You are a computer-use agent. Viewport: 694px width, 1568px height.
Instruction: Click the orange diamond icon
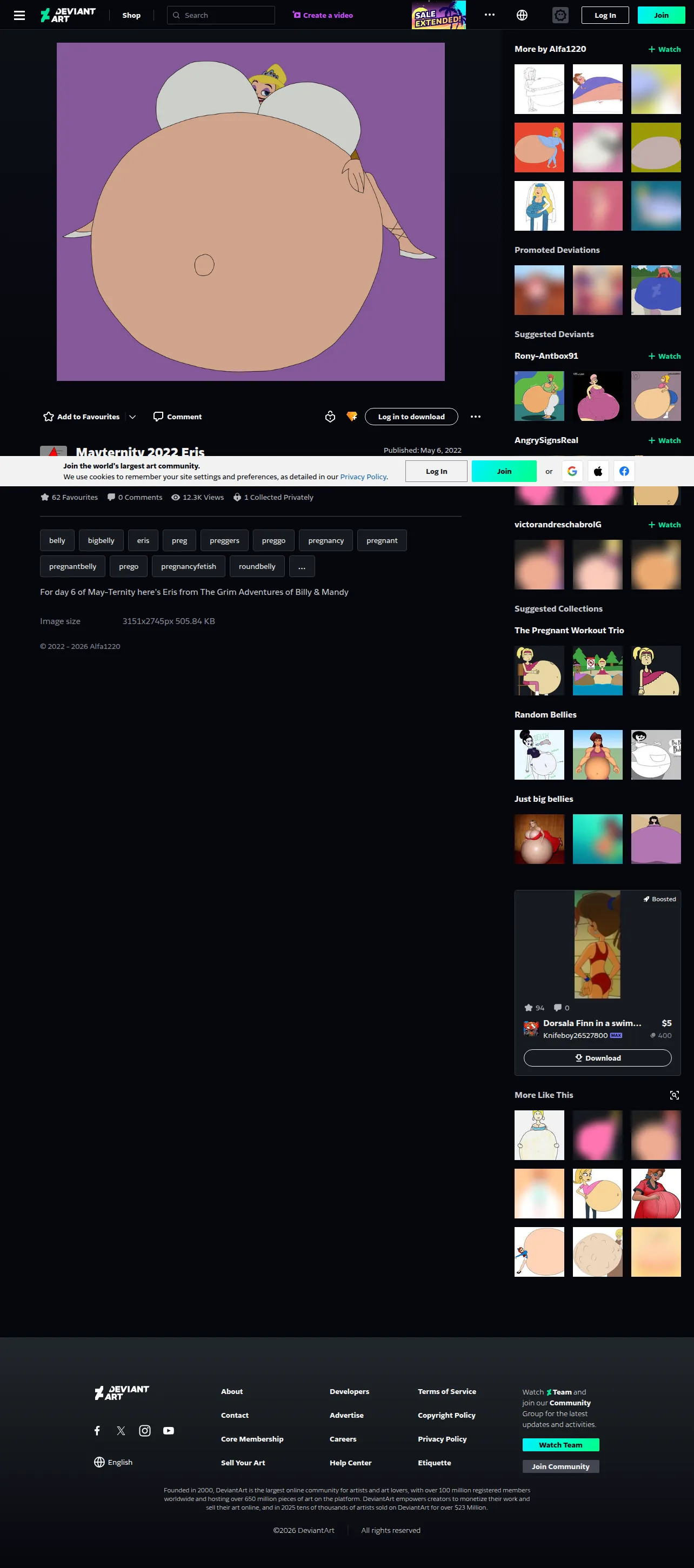352,417
